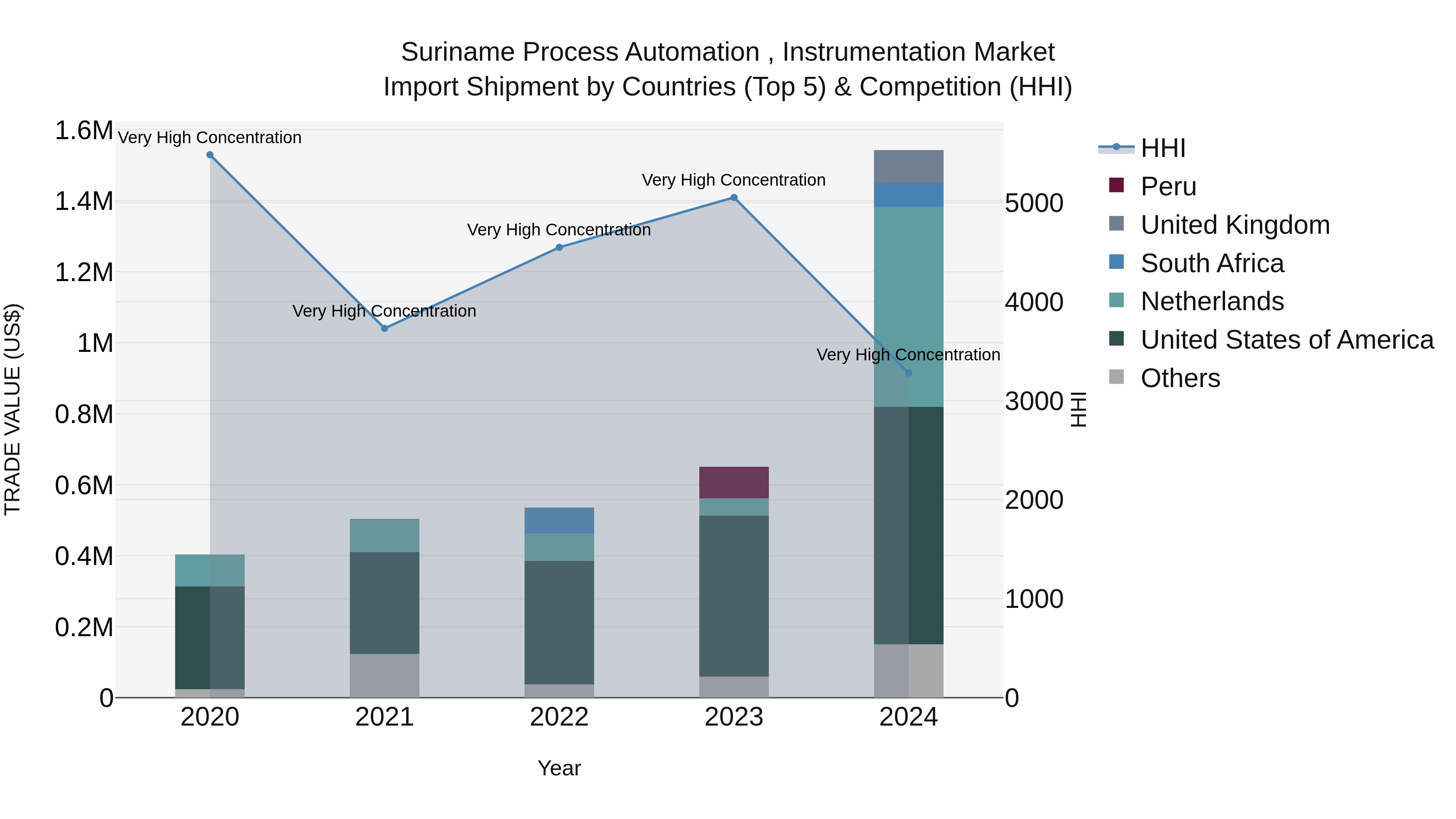Click United Kingdom segment atop 2024 bar

908,167
